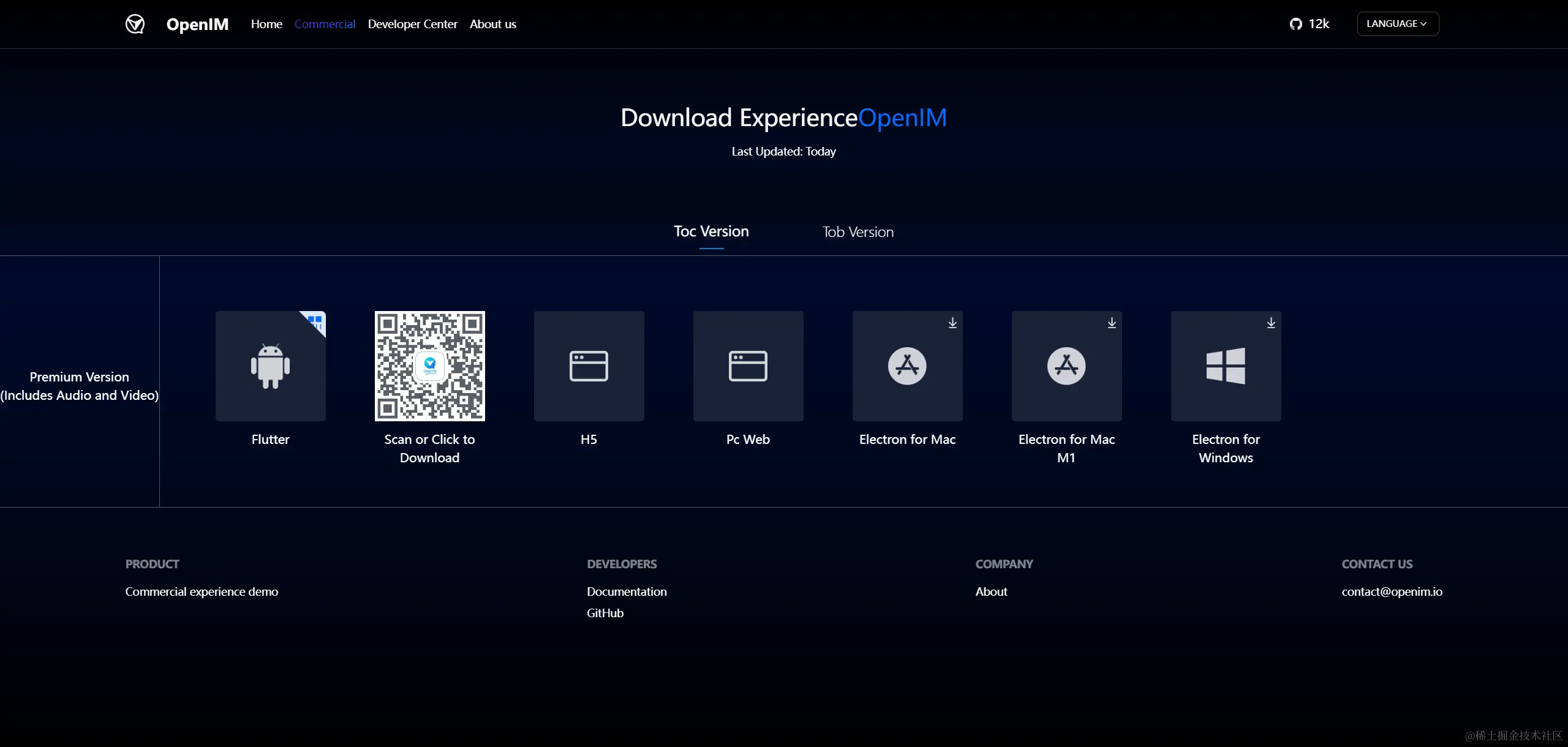This screenshot has height=747, width=1568.
Task: Click the Flutter Android download icon
Action: click(270, 366)
